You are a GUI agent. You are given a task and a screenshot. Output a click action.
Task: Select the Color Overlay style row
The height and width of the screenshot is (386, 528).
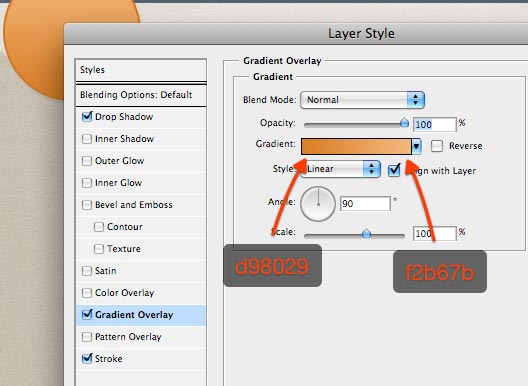141,293
